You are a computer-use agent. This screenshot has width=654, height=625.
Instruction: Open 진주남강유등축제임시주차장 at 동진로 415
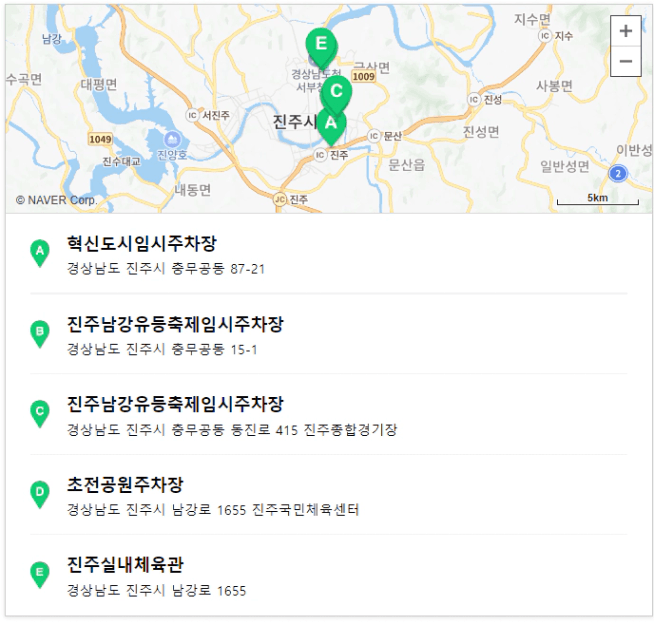pos(175,404)
